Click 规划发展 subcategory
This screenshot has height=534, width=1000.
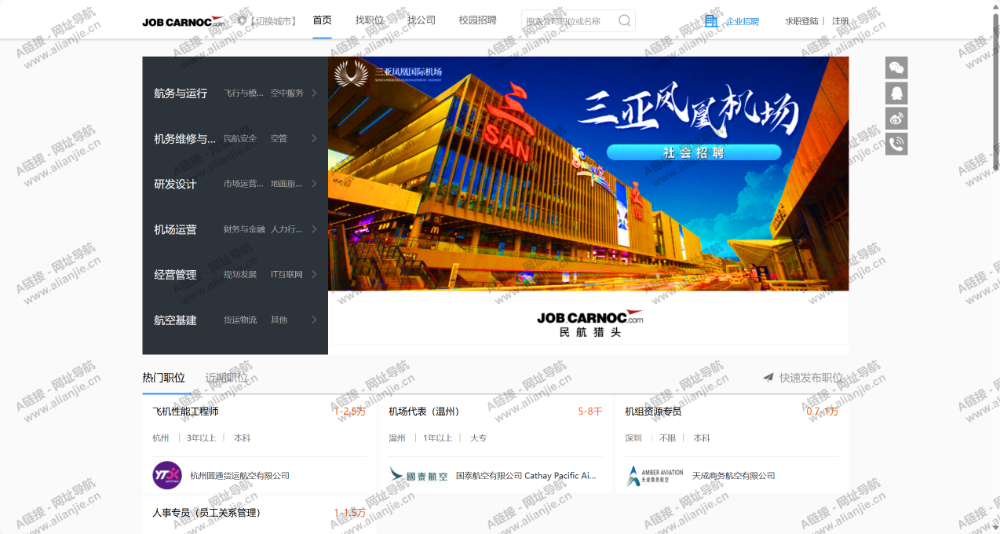coord(240,274)
